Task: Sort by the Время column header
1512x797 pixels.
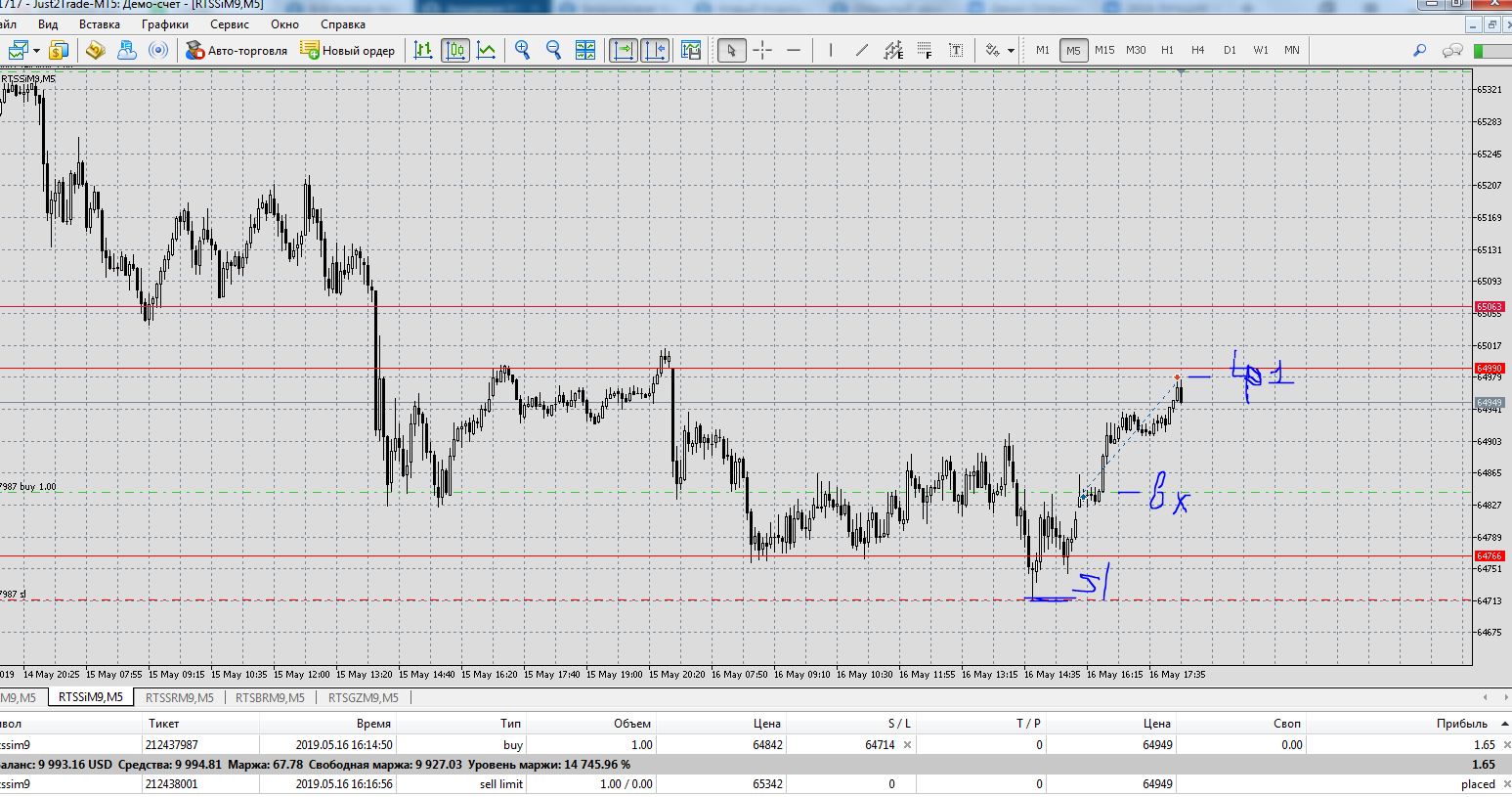Action: pyautogui.click(x=373, y=724)
